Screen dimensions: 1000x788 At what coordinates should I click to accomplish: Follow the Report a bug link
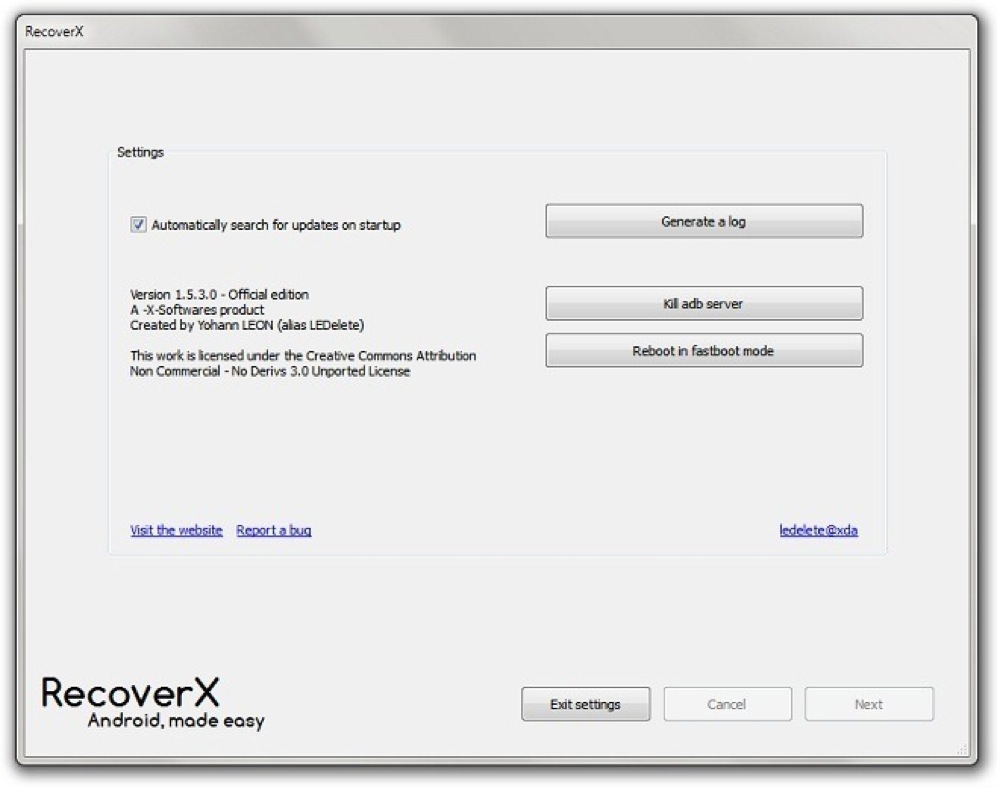coord(273,530)
